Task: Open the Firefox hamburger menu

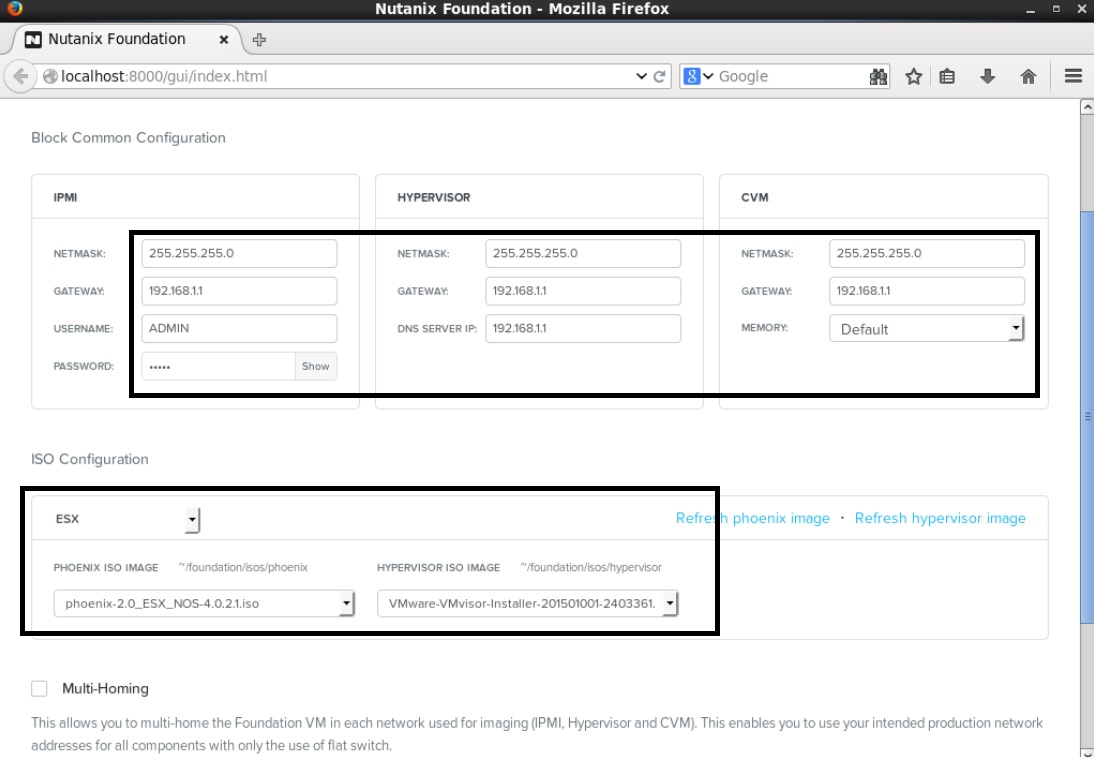Action: (x=1073, y=76)
